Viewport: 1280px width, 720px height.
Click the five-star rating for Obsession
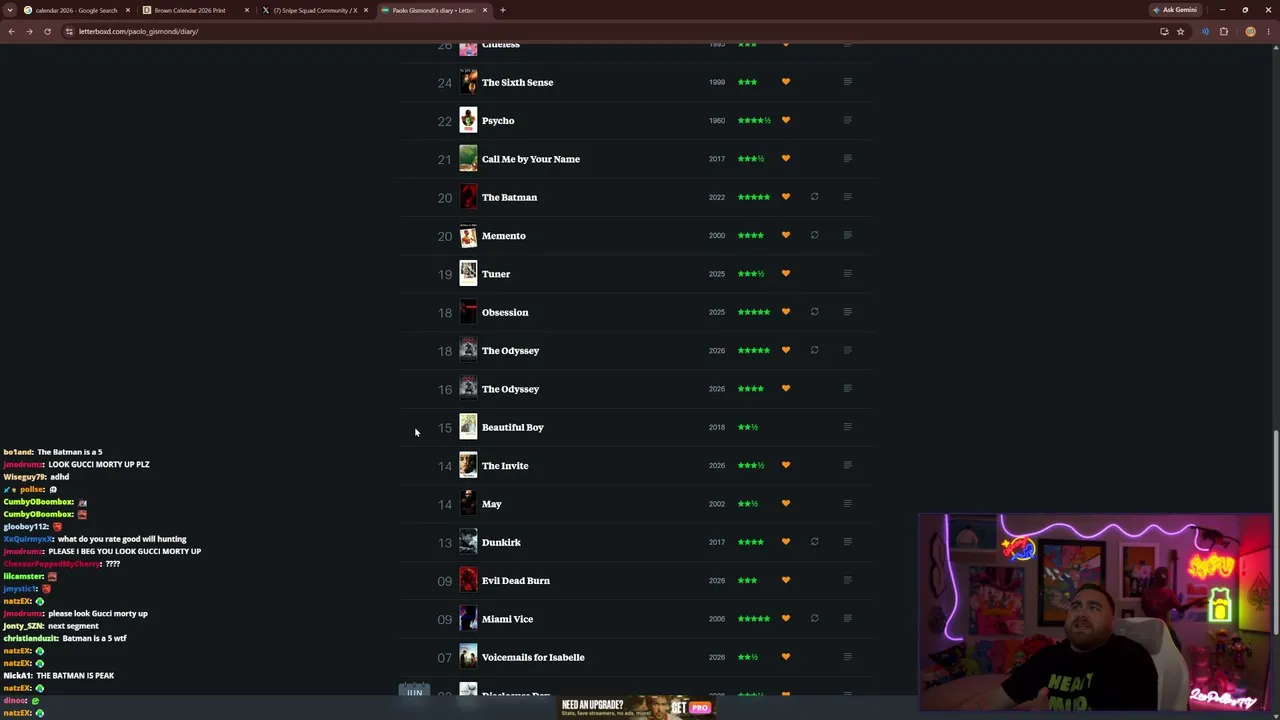754,312
